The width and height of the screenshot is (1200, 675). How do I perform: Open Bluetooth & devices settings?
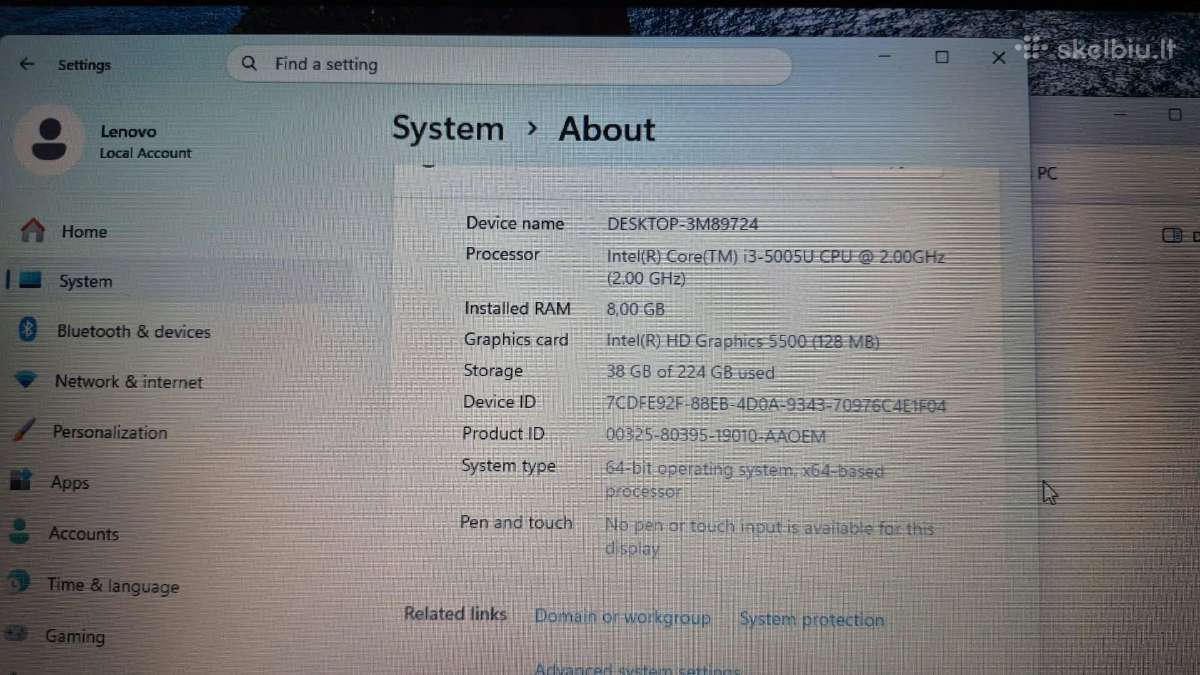pyautogui.click(x=133, y=332)
